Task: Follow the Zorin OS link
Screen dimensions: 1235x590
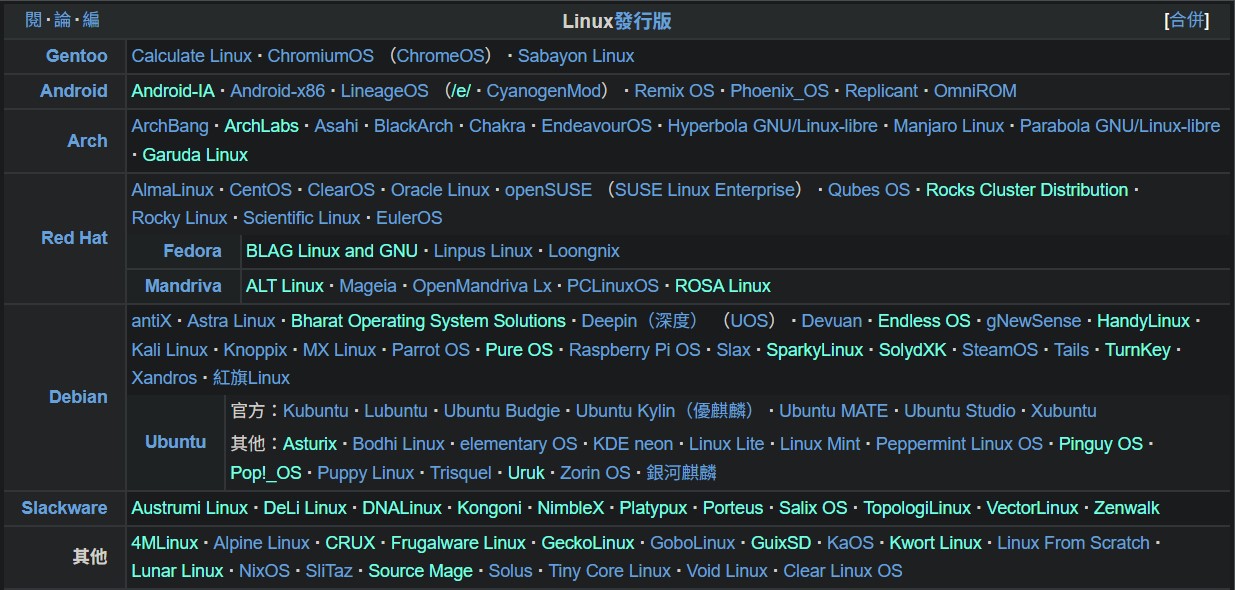Action: click(595, 473)
